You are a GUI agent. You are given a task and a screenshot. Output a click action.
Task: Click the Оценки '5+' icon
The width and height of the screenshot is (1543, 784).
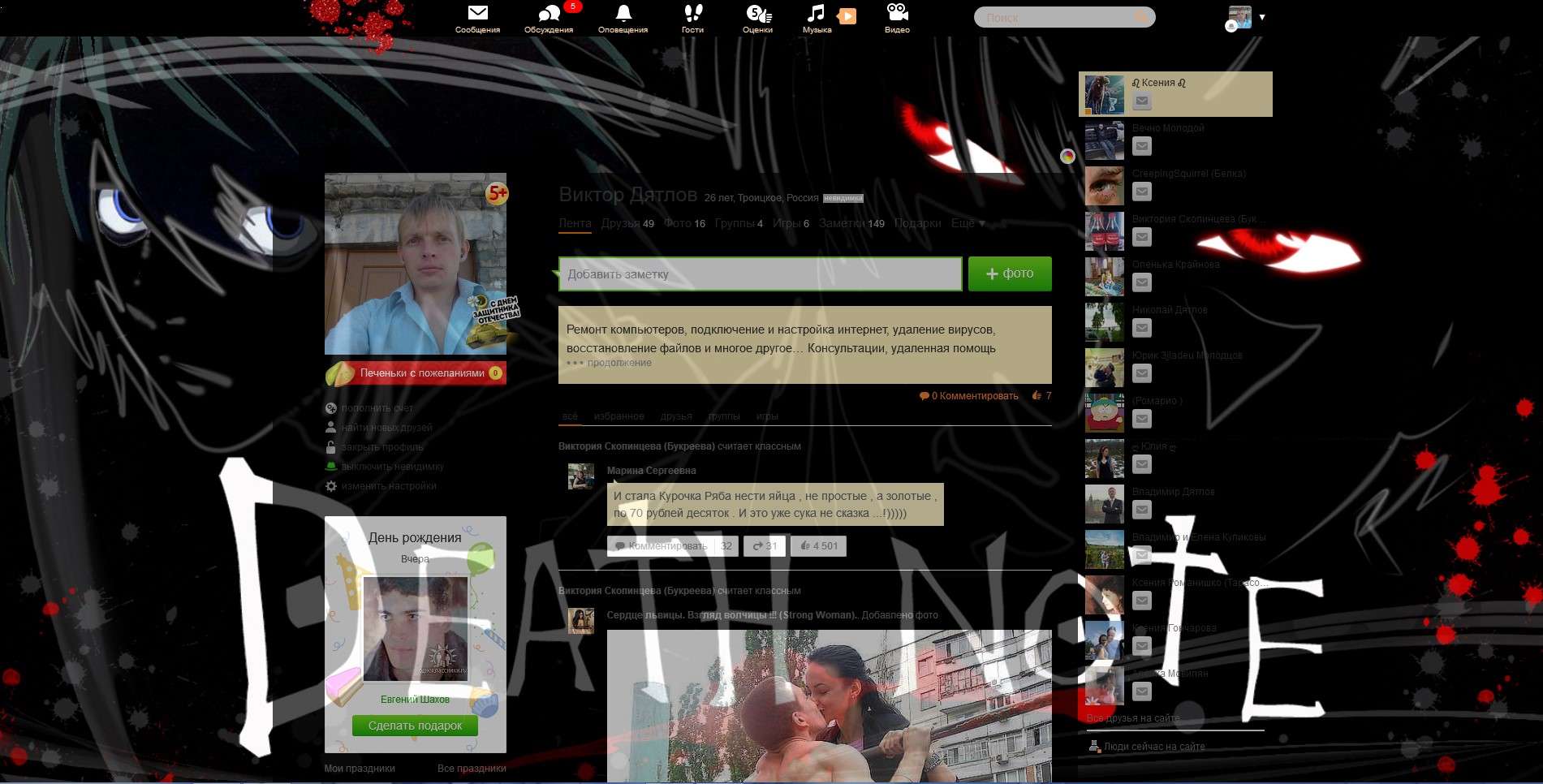(x=756, y=15)
